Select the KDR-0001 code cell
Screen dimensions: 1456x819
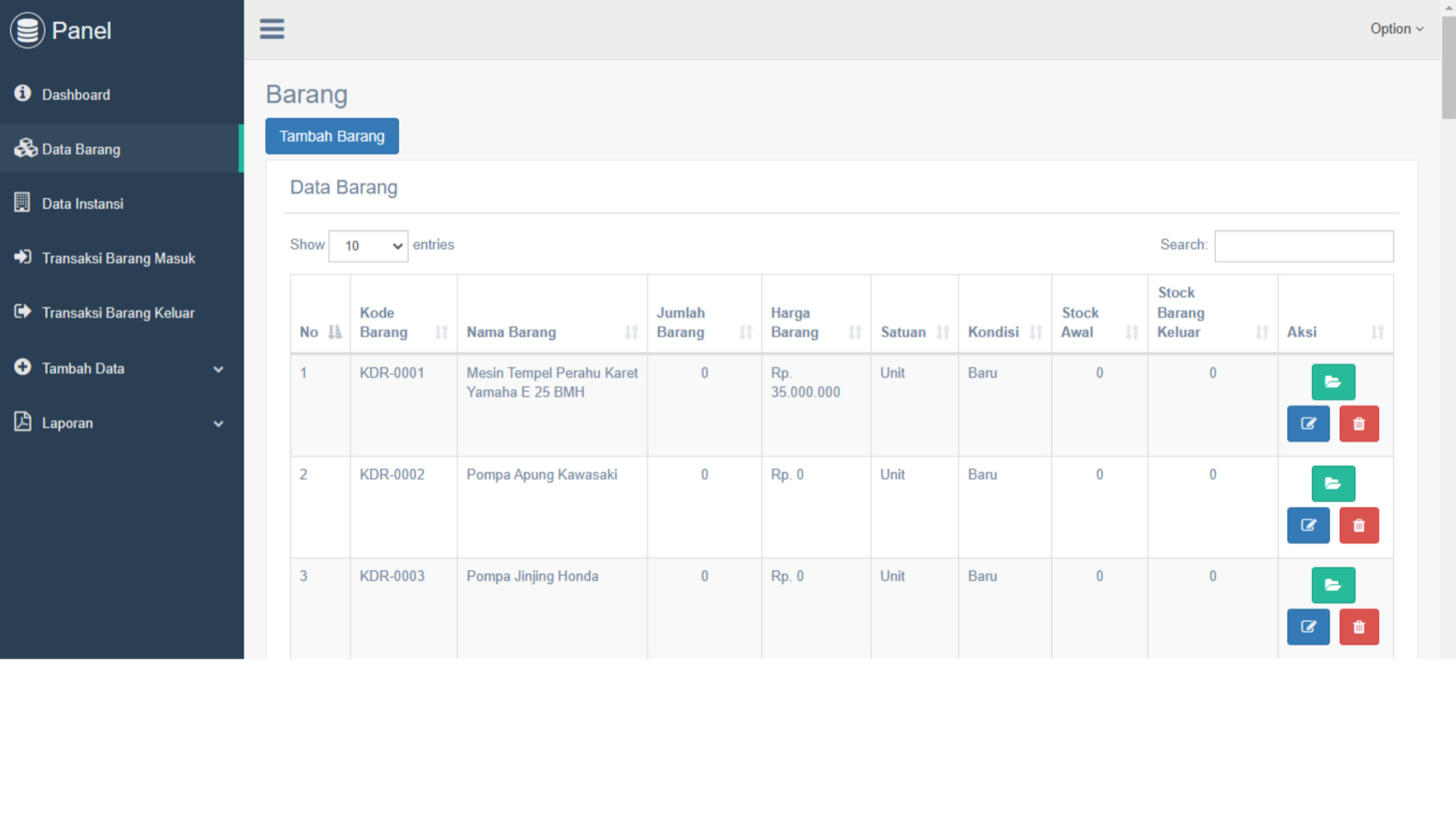[x=404, y=406]
